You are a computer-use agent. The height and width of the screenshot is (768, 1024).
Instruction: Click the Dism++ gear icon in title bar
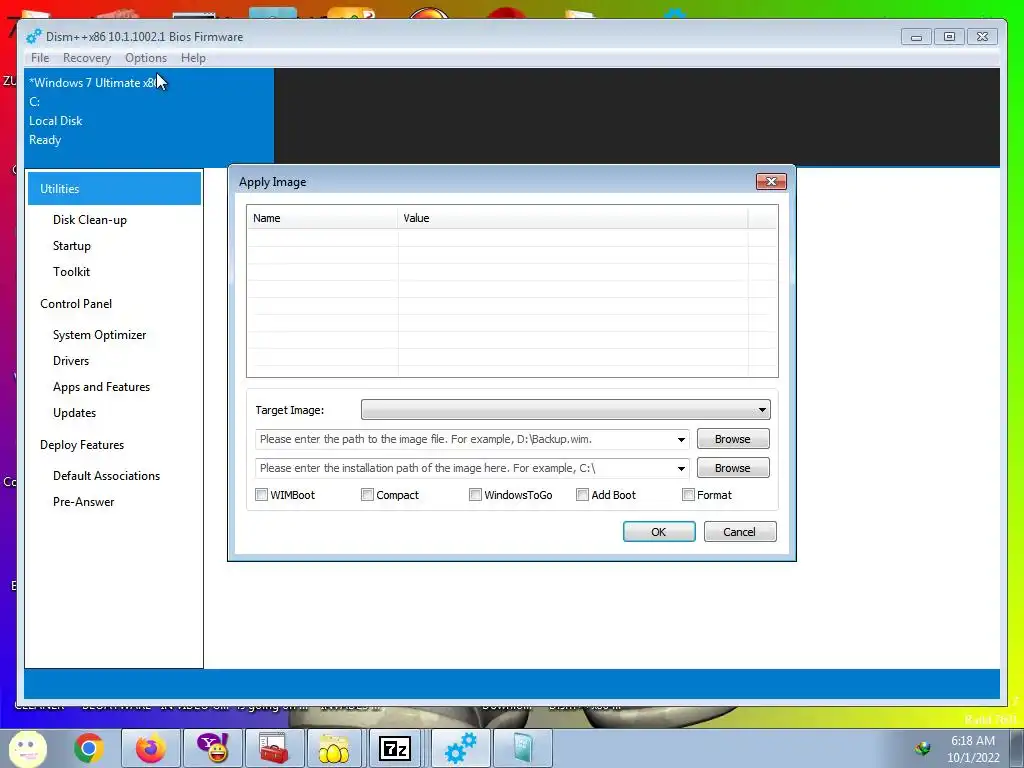[33, 37]
